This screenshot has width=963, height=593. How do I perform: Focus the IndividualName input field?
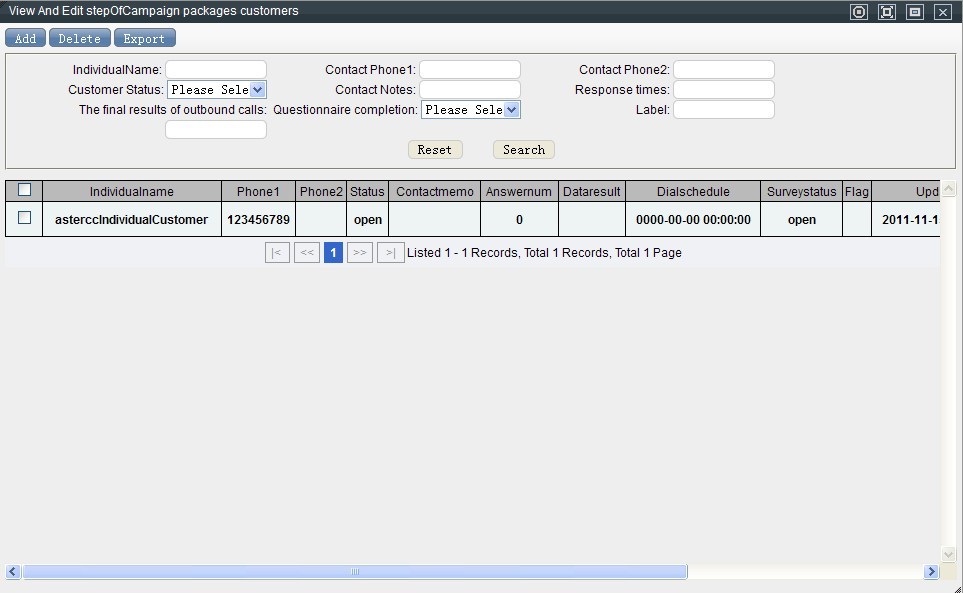pos(216,70)
